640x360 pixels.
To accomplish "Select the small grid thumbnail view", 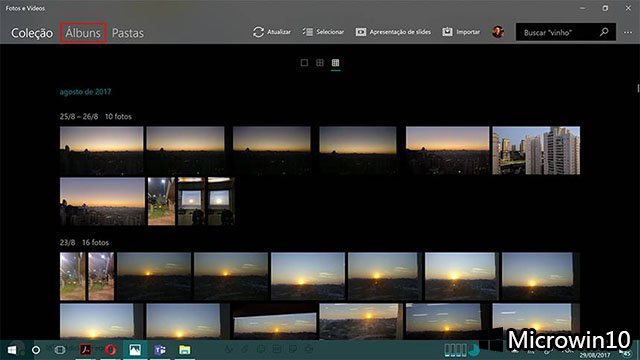I will click(336, 62).
